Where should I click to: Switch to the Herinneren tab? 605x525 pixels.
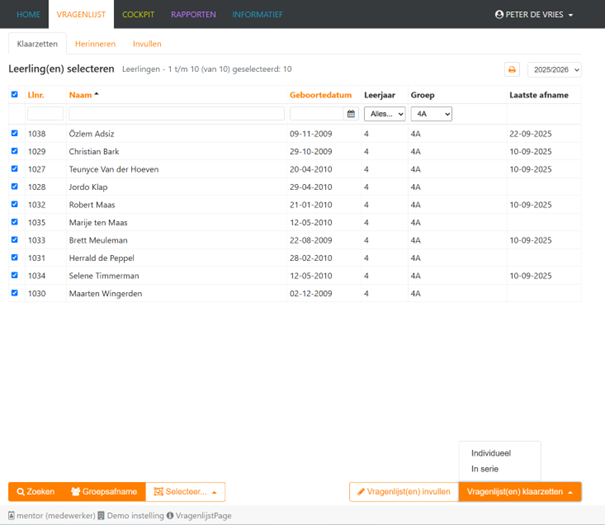point(95,44)
